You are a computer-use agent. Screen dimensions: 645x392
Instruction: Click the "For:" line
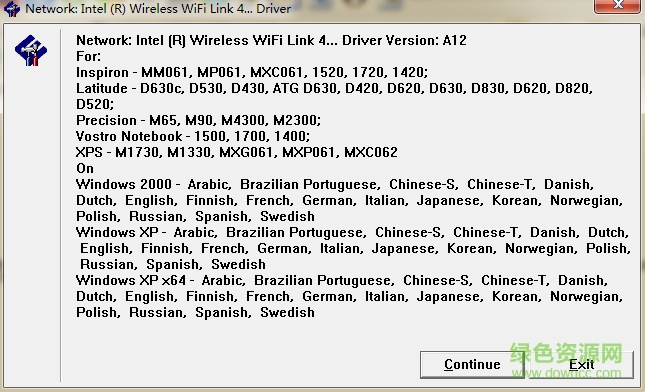[88, 56]
